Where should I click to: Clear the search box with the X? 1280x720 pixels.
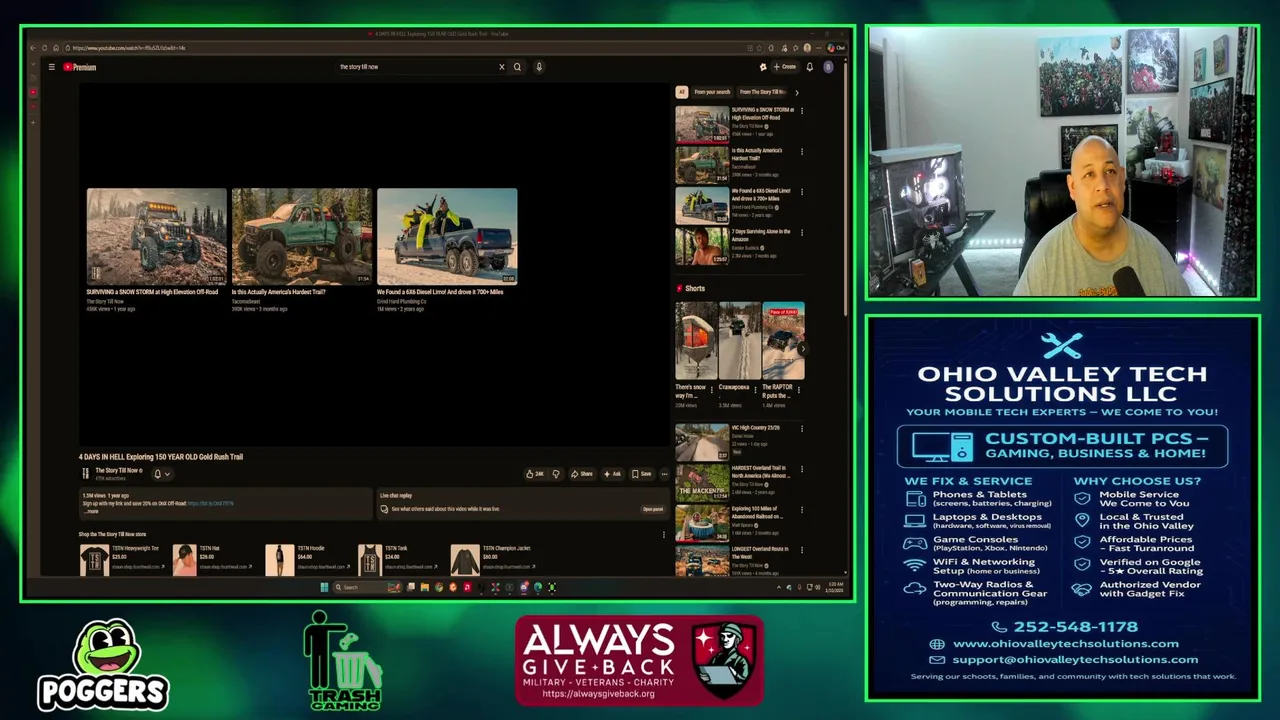(502, 67)
